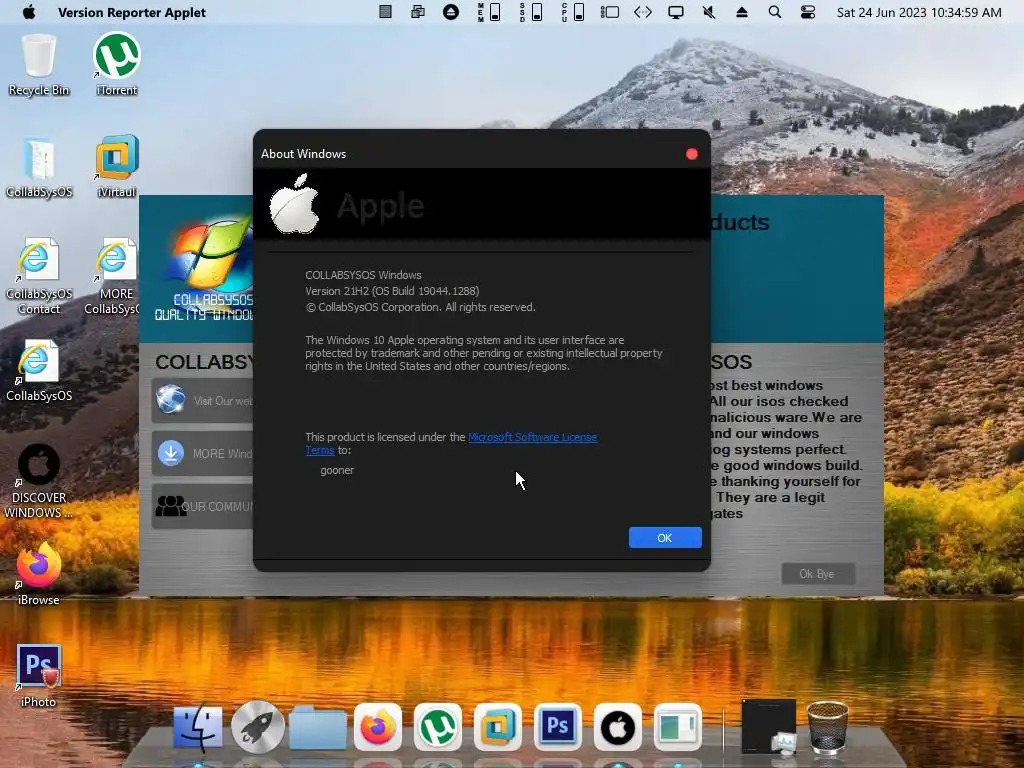Launch uTorrent from the dock
Image resolution: width=1024 pixels, height=768 pixels.
point(438,727)
